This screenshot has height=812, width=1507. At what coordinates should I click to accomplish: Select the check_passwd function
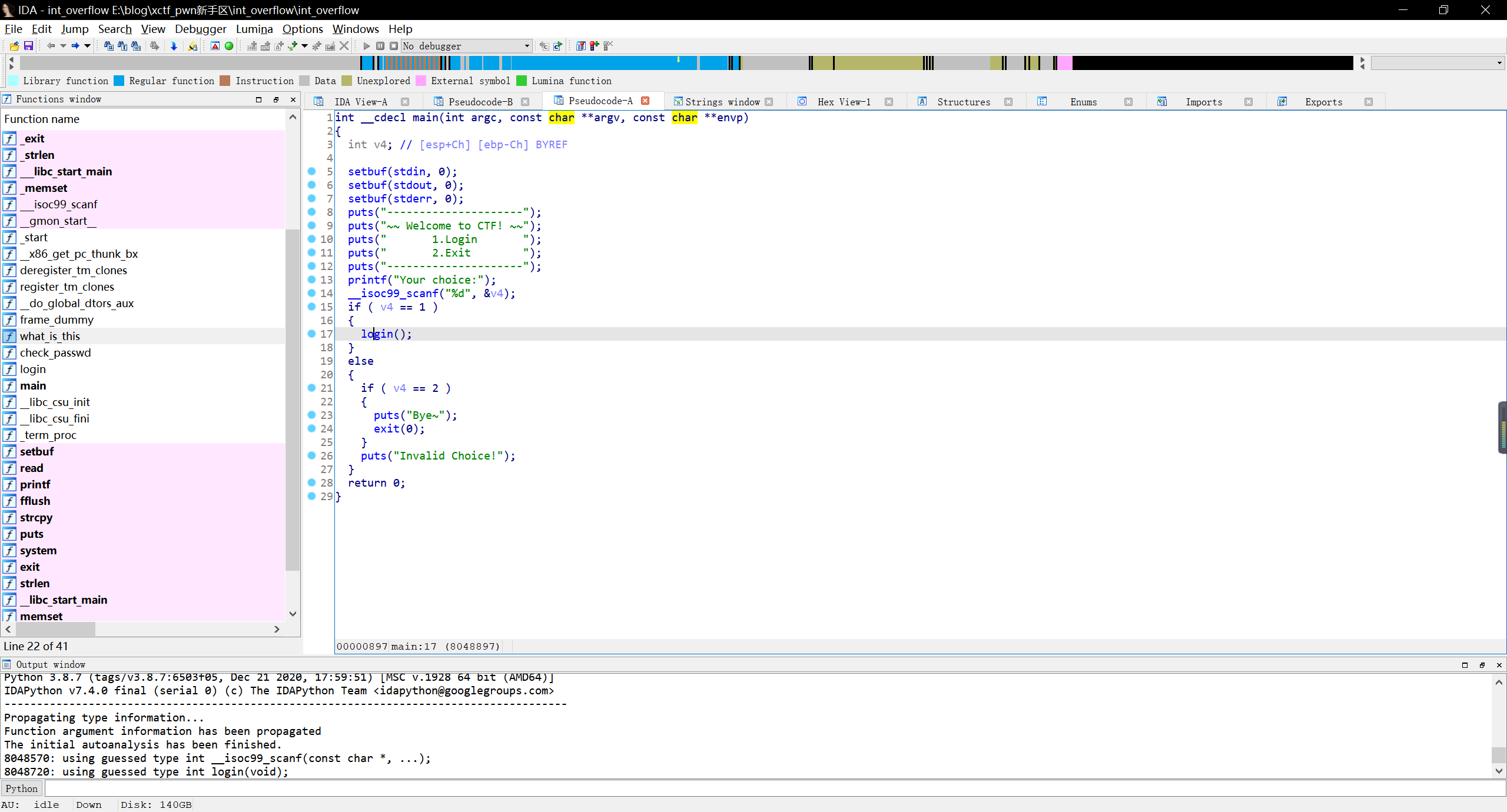point(55,352)
